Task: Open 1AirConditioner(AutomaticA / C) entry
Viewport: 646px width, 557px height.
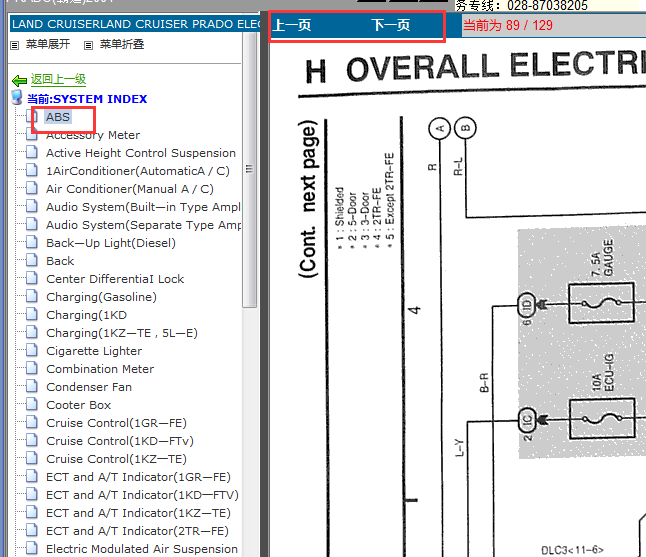Action: point(138,171)
